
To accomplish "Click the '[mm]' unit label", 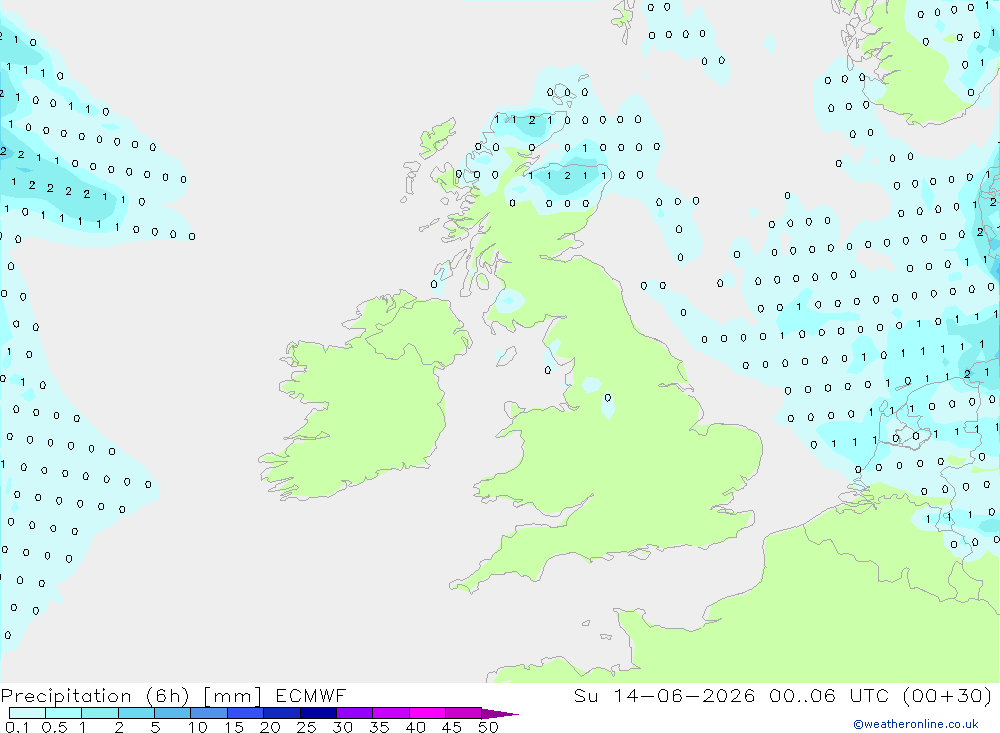I will point(232,696).
